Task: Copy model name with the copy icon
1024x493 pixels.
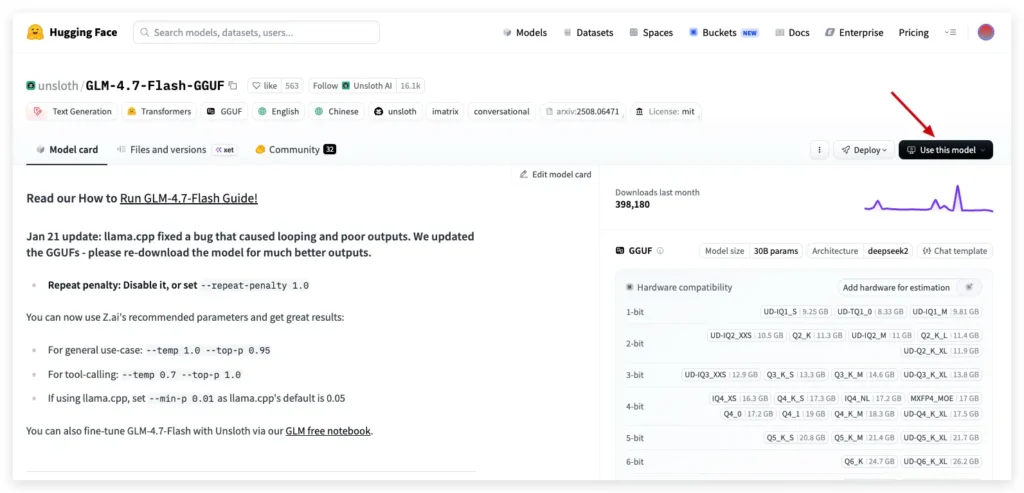Action: (233, 86)
